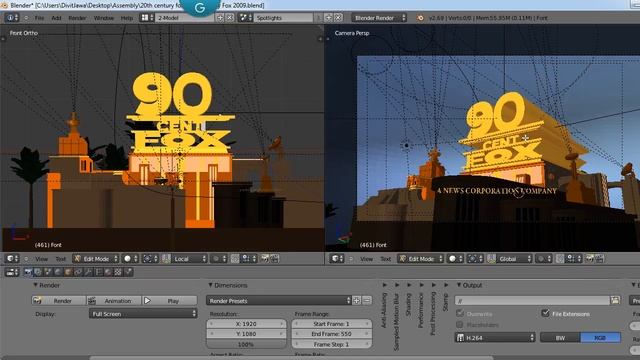Image resolution: width=640 pixels, height=360 pixels.
Task: Open Edit Mode dropdown in left viewport
Action: 96,258
